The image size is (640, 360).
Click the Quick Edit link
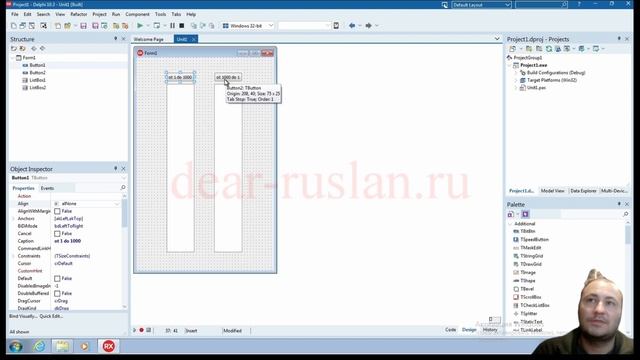51,316
